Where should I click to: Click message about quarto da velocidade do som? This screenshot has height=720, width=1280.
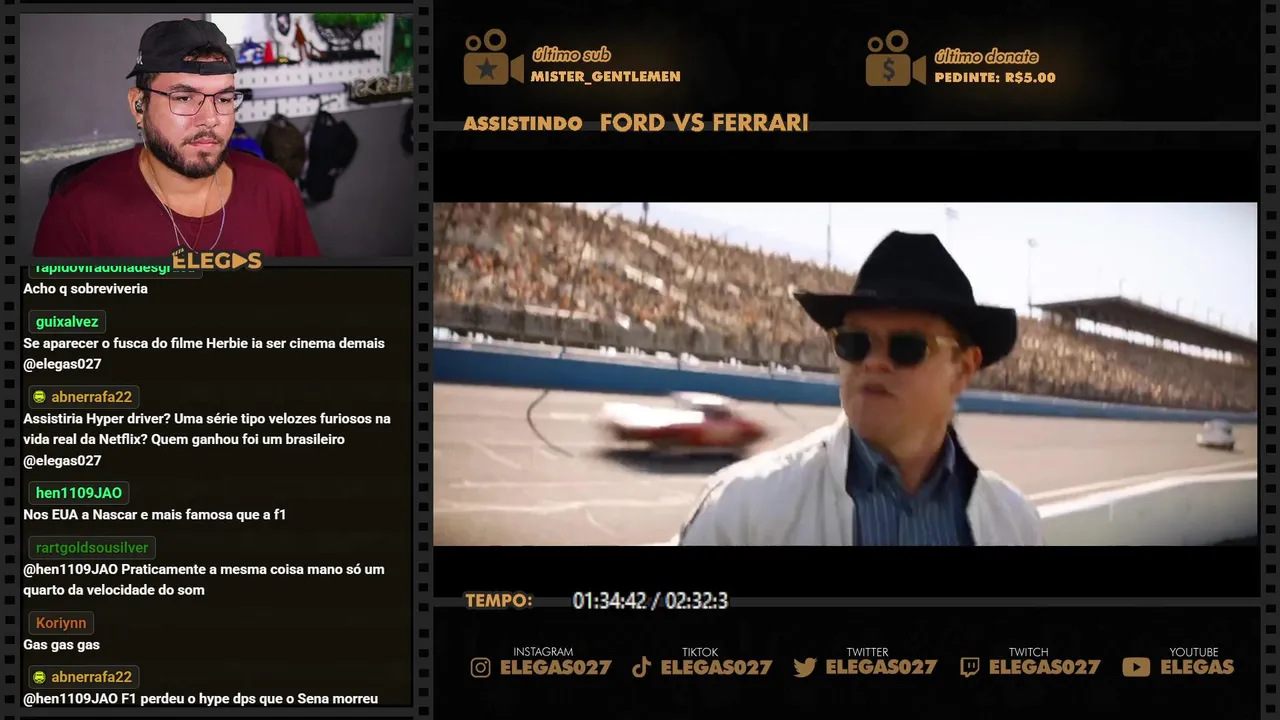[x=204, y=580]
